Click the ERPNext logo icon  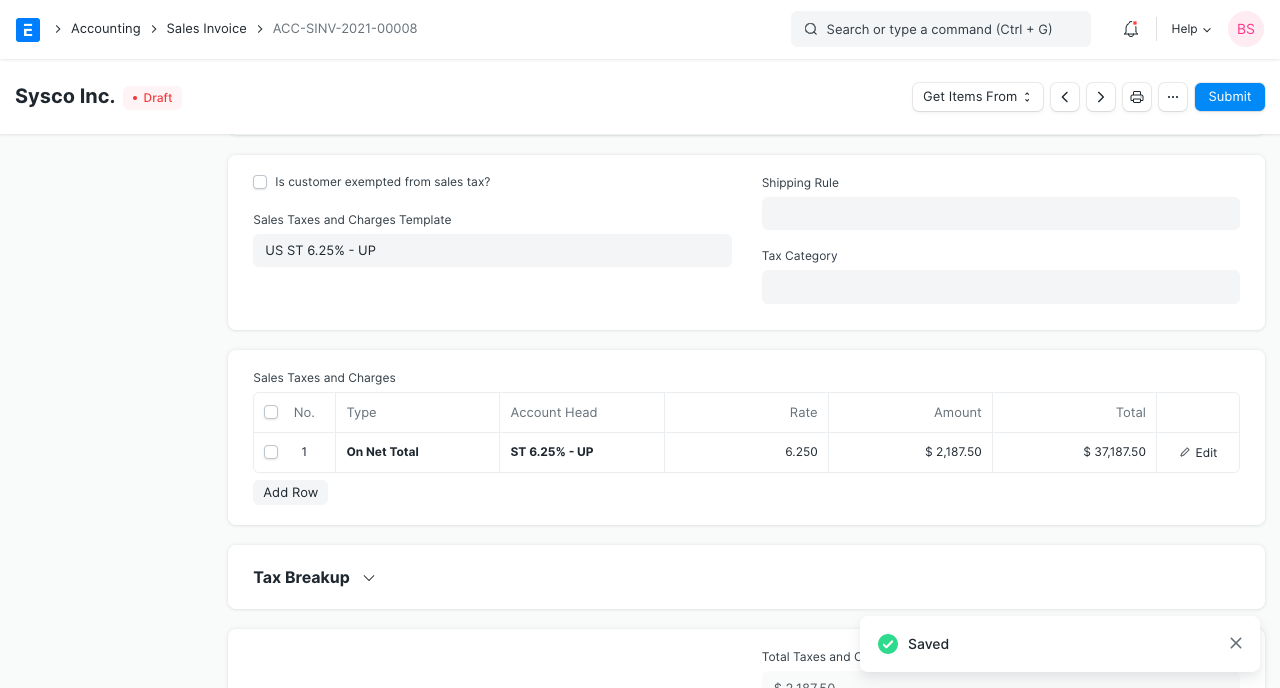tap(27, 29)
